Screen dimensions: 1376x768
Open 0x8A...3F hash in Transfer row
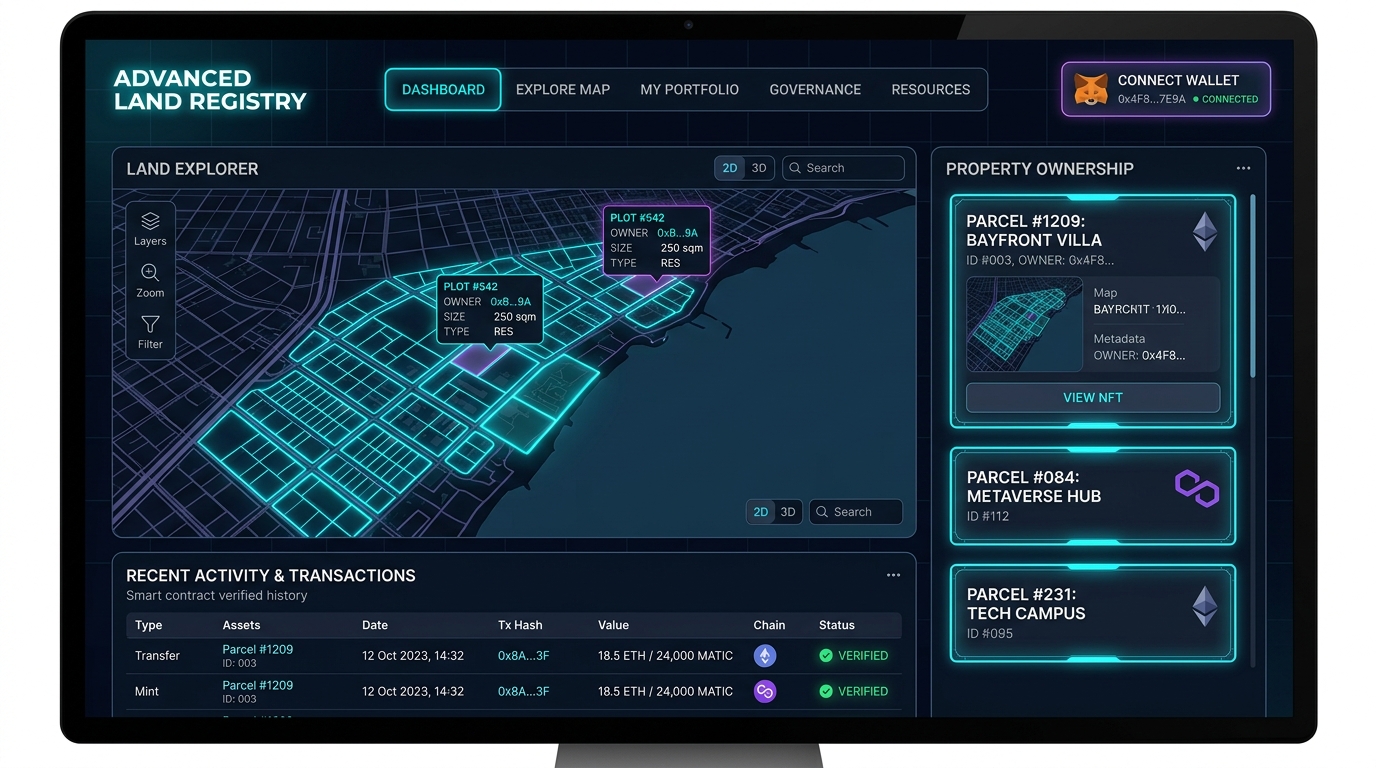524,656
